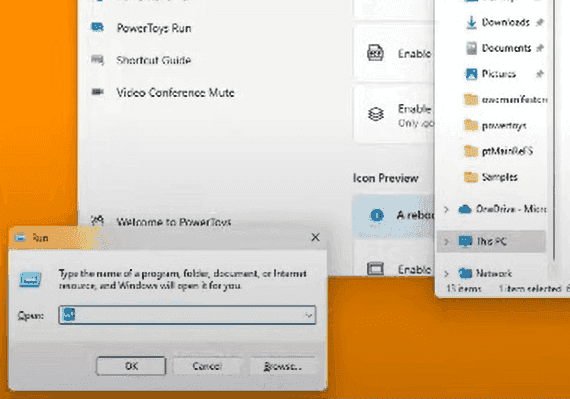Expand the This PC chevron
The height and width of the screenshot is (399, 570).
(446, 241)
